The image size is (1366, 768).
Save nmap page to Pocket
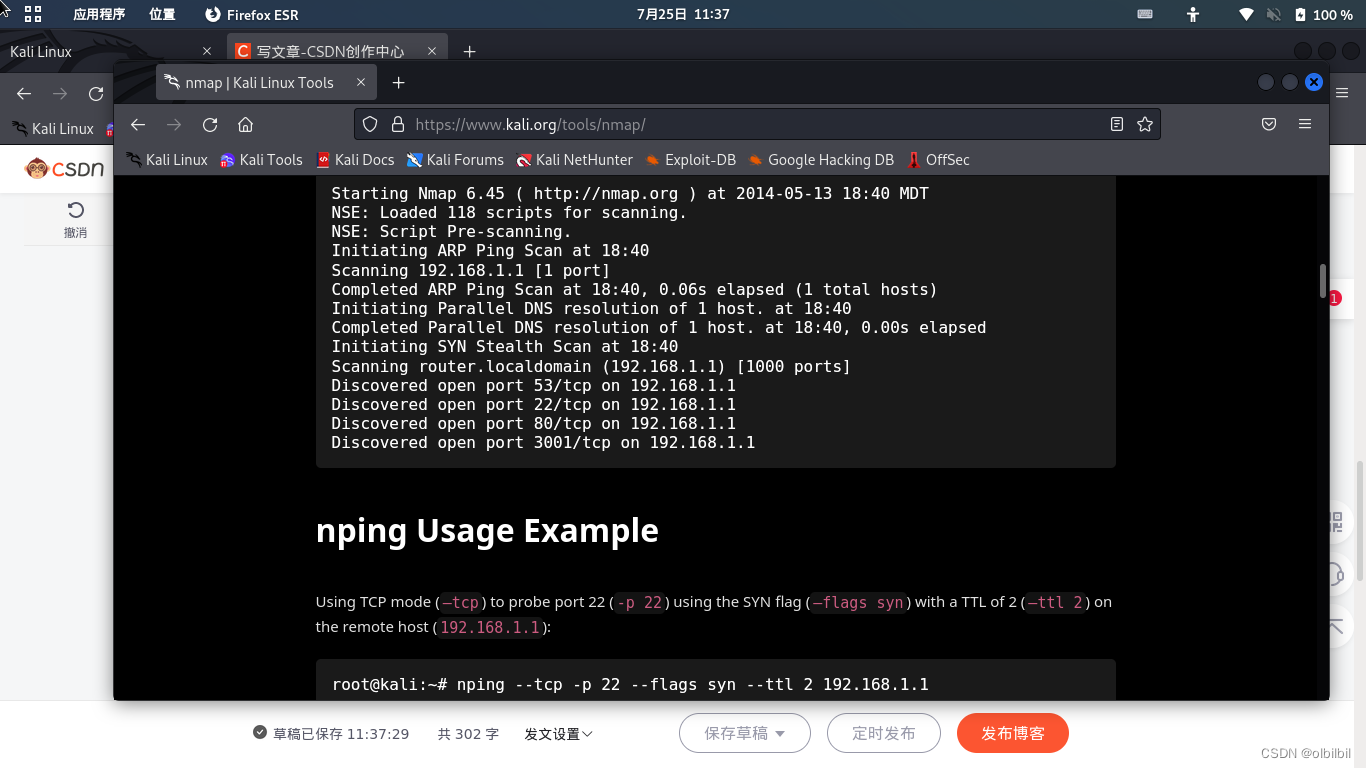[x=1268, y=124]
